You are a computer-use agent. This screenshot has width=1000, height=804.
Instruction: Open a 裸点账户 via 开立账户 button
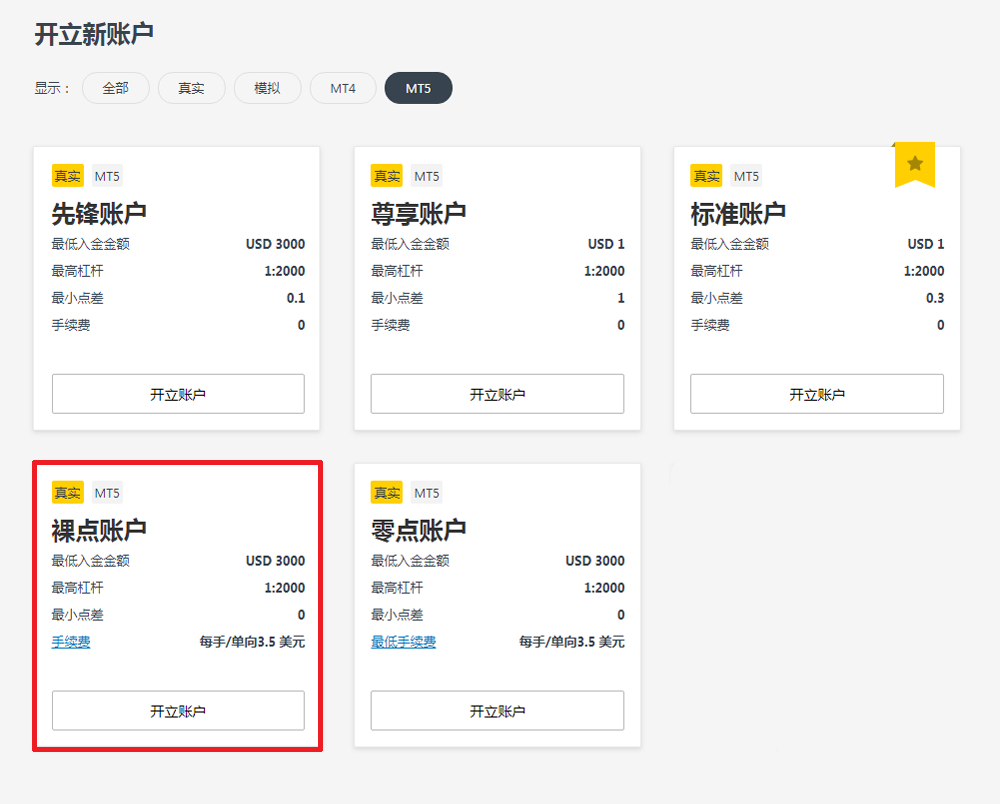178,711
